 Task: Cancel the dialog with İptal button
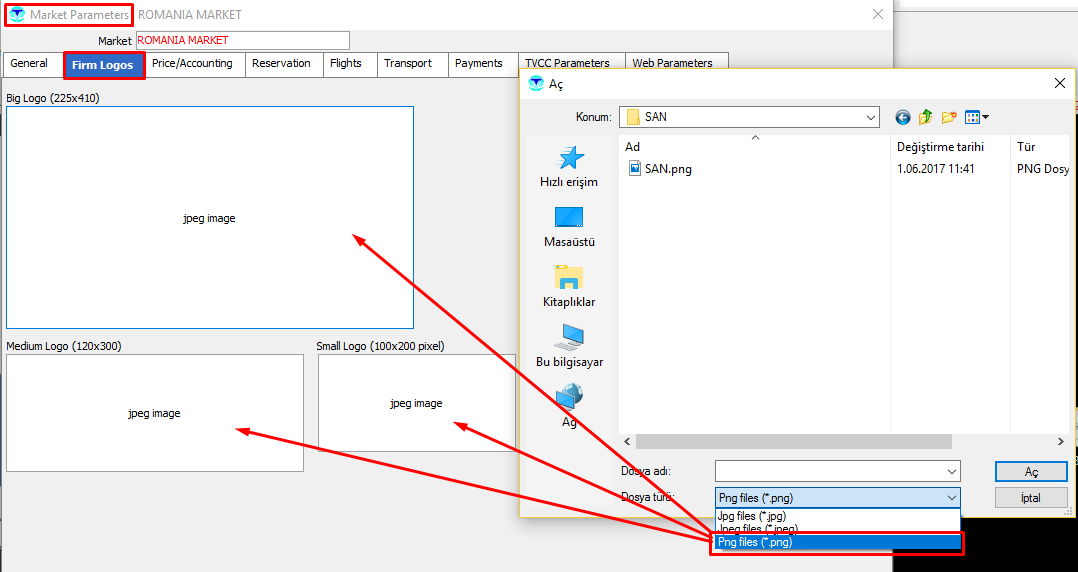click(1030, 497)
